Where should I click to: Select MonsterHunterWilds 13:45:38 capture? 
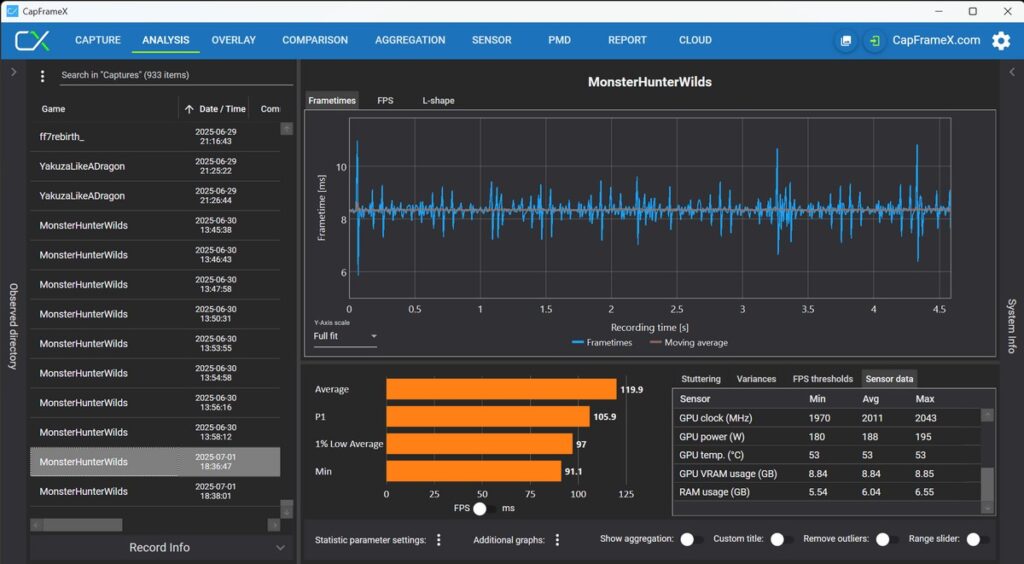point(155,225)
